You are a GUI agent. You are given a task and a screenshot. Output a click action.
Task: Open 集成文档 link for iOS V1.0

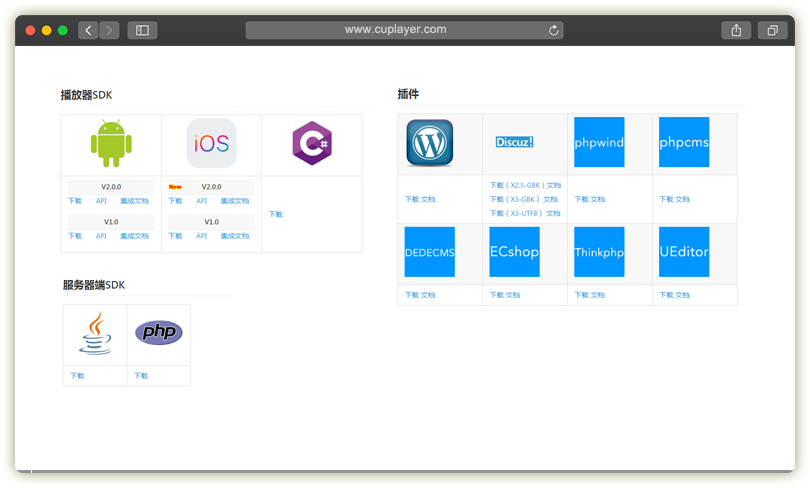pyautogui.click(x=234, y=236)
